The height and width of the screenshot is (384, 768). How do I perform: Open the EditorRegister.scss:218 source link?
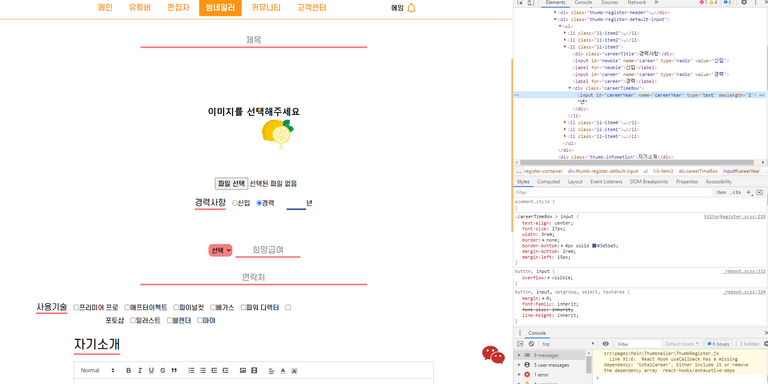pos(734,216)
